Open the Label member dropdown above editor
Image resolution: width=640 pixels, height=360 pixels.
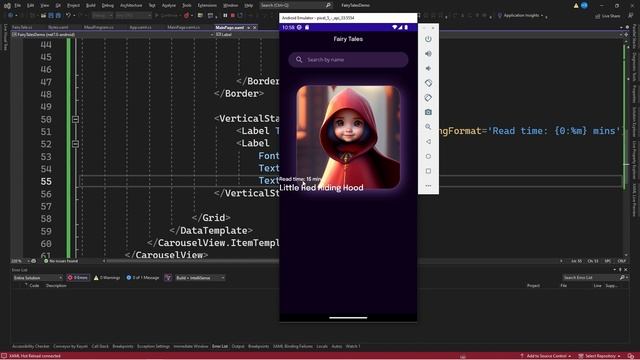click(247, 35)
